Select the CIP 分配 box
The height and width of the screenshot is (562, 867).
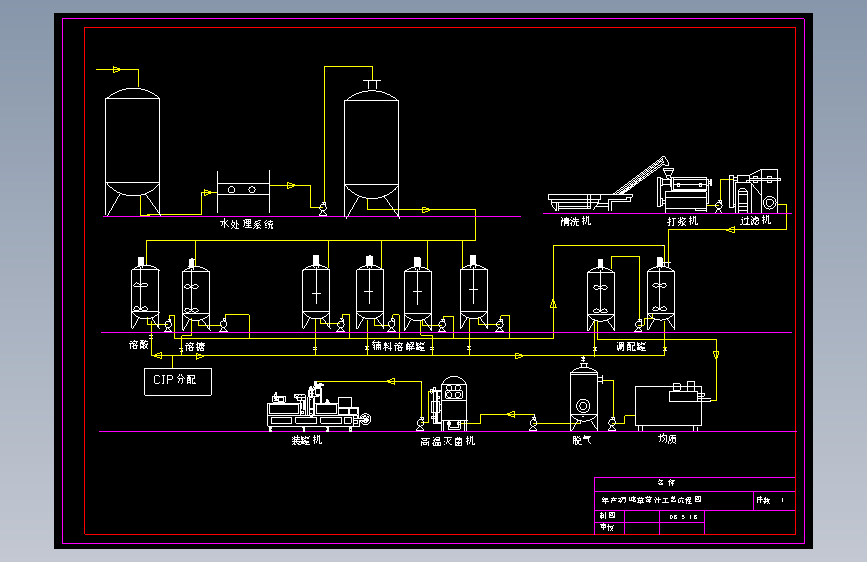(x=177, y=382)
